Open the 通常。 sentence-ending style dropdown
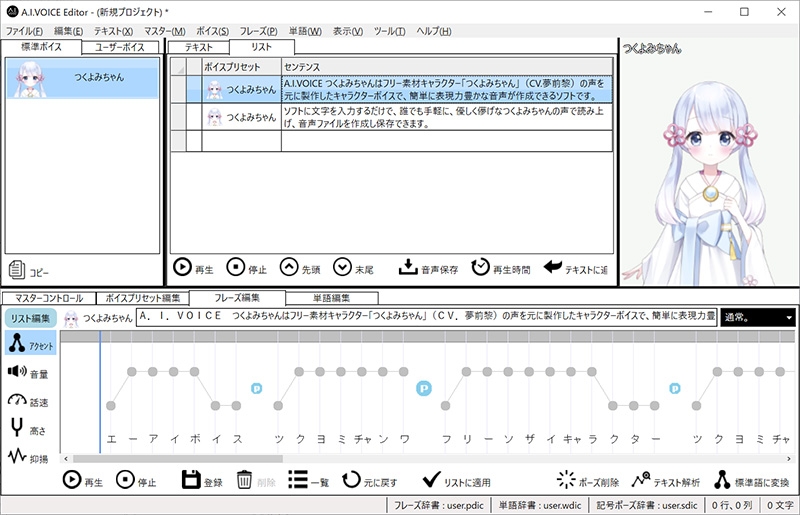 [758, 317]
